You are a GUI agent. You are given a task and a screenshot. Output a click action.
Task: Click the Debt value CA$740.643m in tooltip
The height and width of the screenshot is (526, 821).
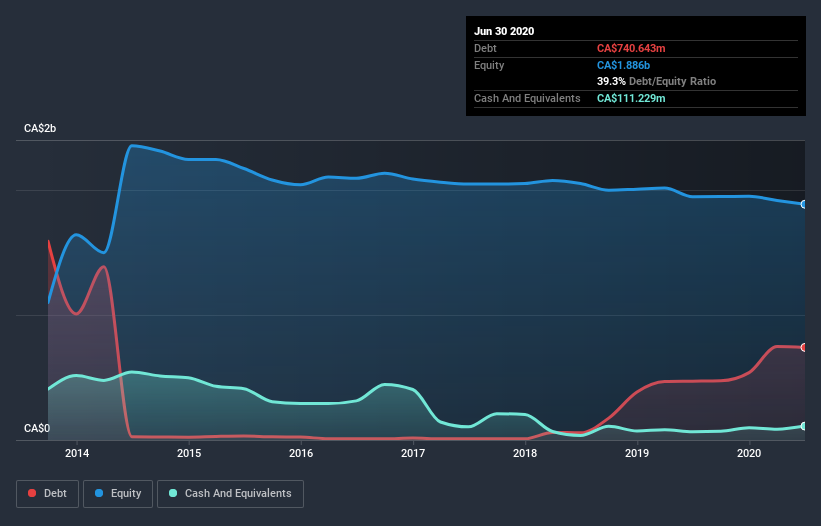pyautogui.click(x=631, y=48)
